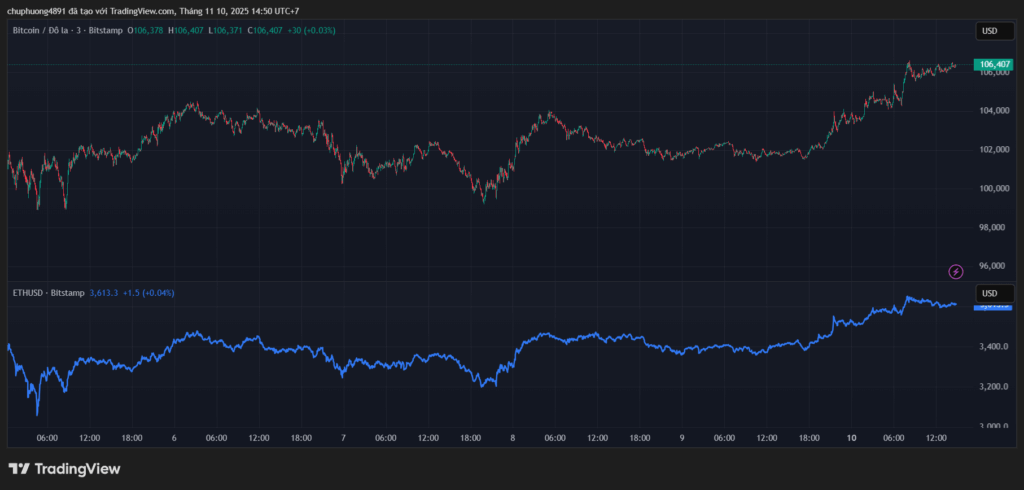
Task: Click the TradingView.com link in header
Action: point(140,11)
